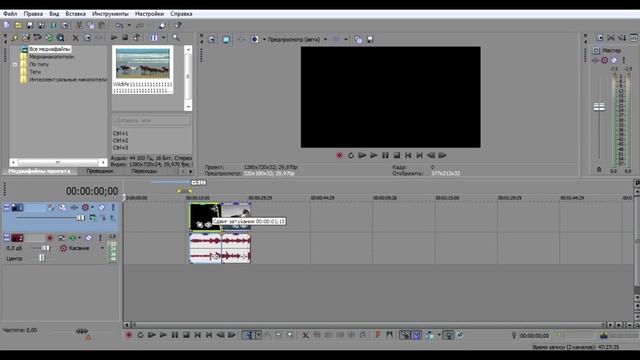Open the 'Правка' menu
This screenshot has height=360, width=640.
point(33,14)
